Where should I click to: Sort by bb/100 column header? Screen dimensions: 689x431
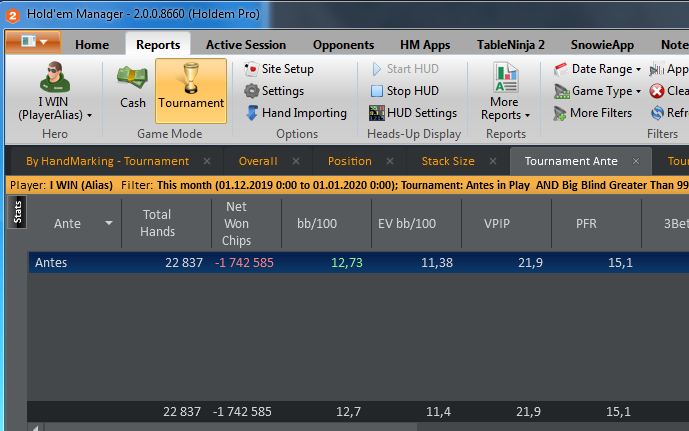[317, 224]
